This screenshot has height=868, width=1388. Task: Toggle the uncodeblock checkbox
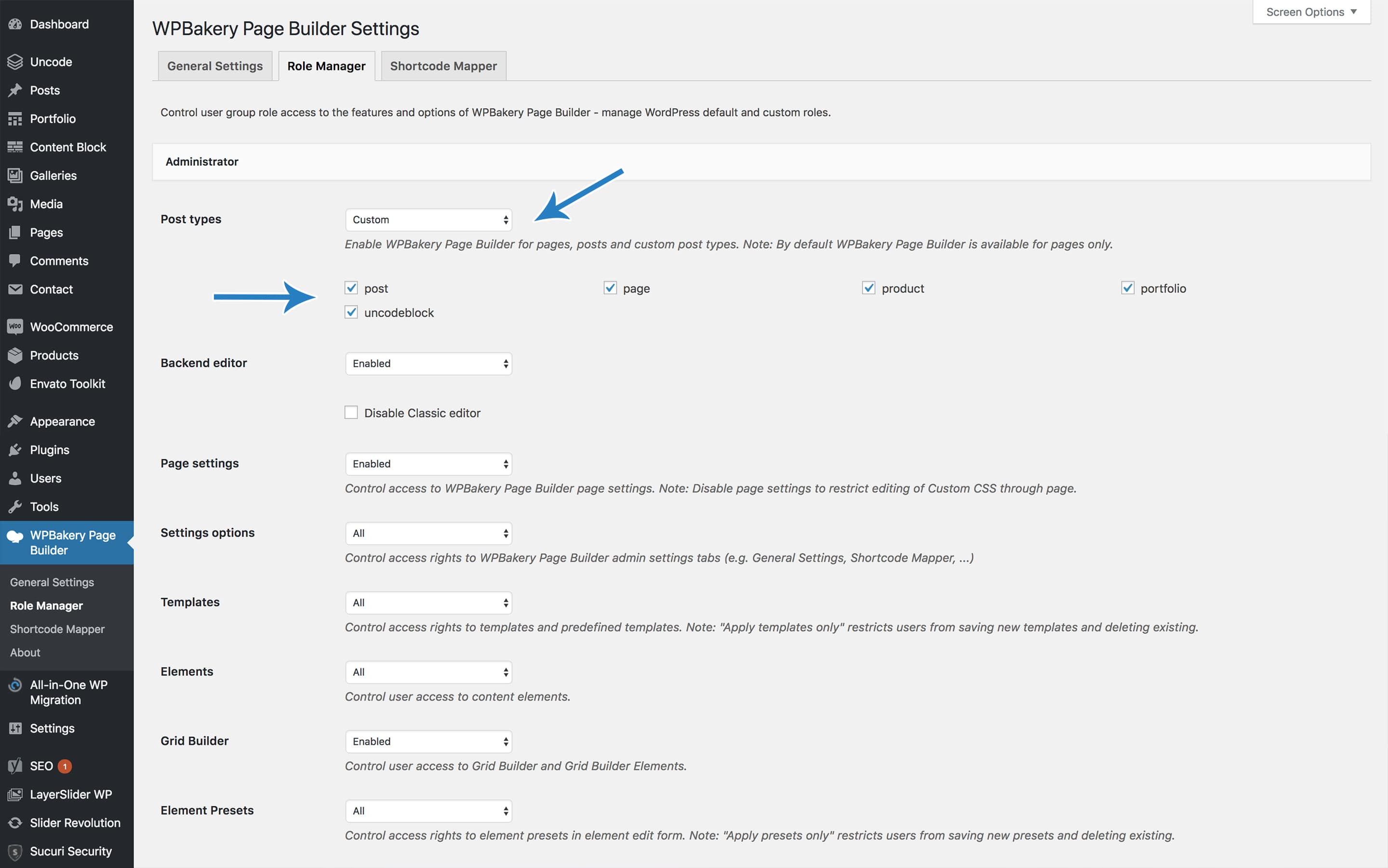coord(351,312)
